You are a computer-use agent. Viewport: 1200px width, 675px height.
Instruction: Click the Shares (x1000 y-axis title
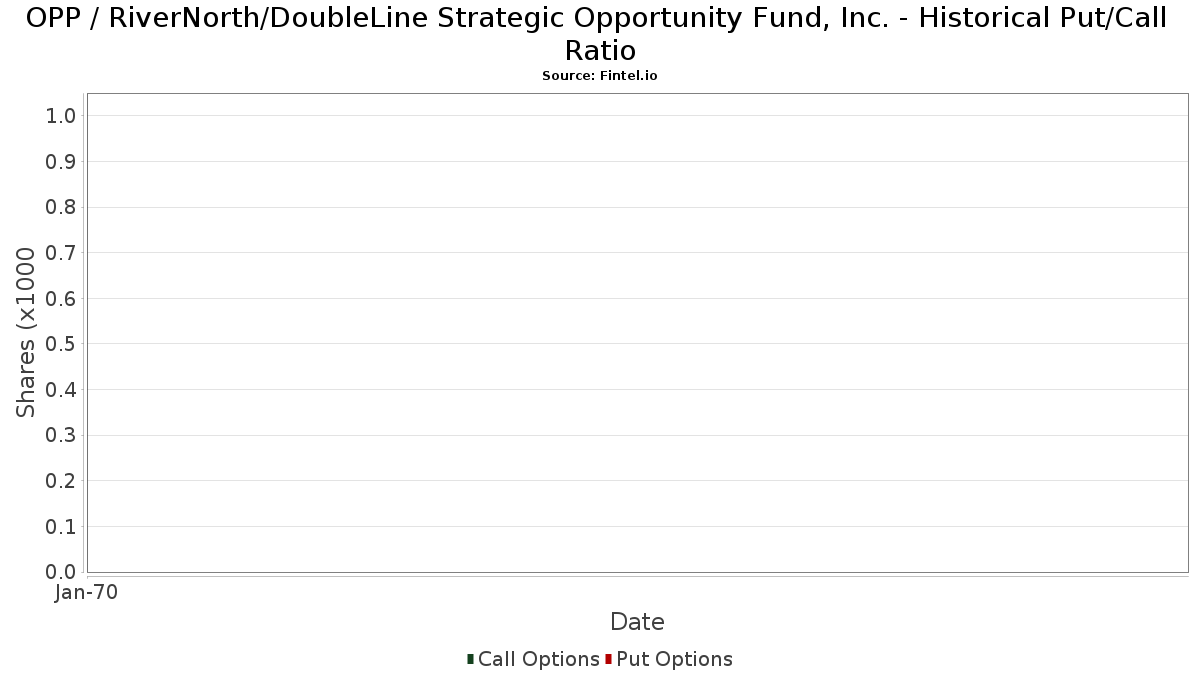tap(26, 333)
